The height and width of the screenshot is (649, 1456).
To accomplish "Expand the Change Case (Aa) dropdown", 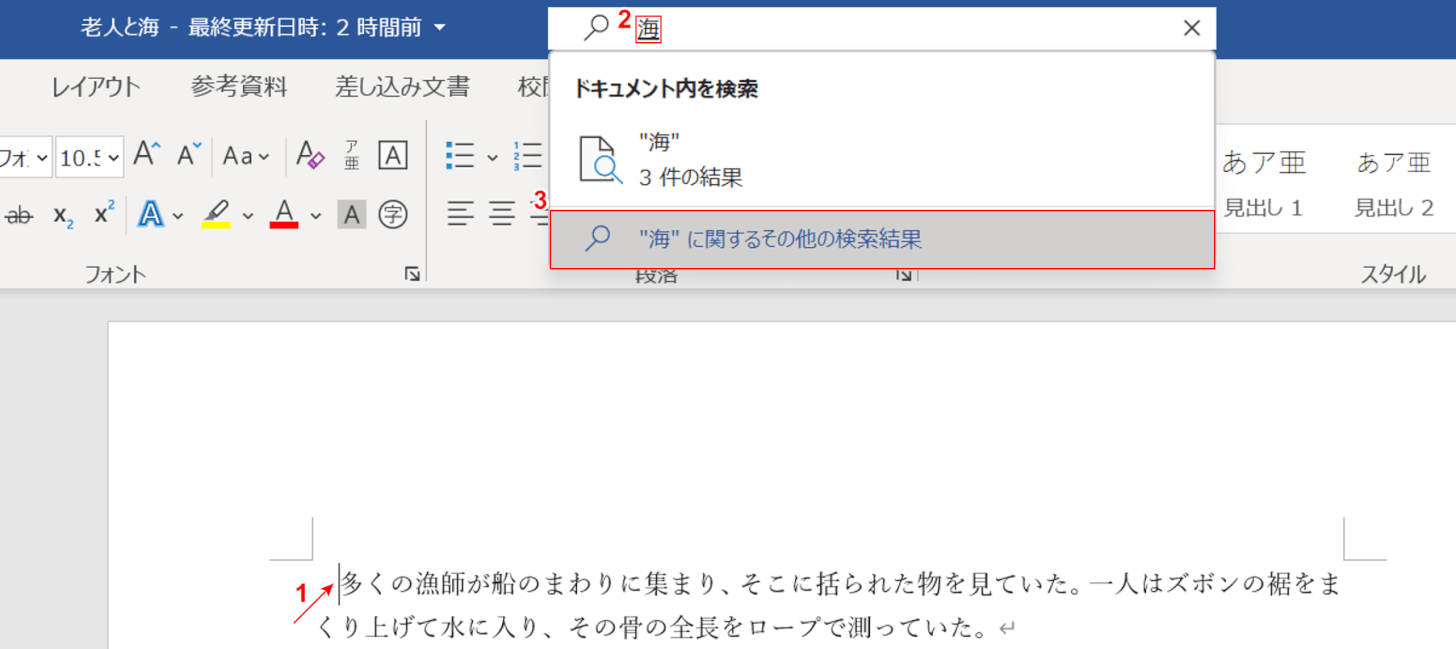I will tap(246, 156).
